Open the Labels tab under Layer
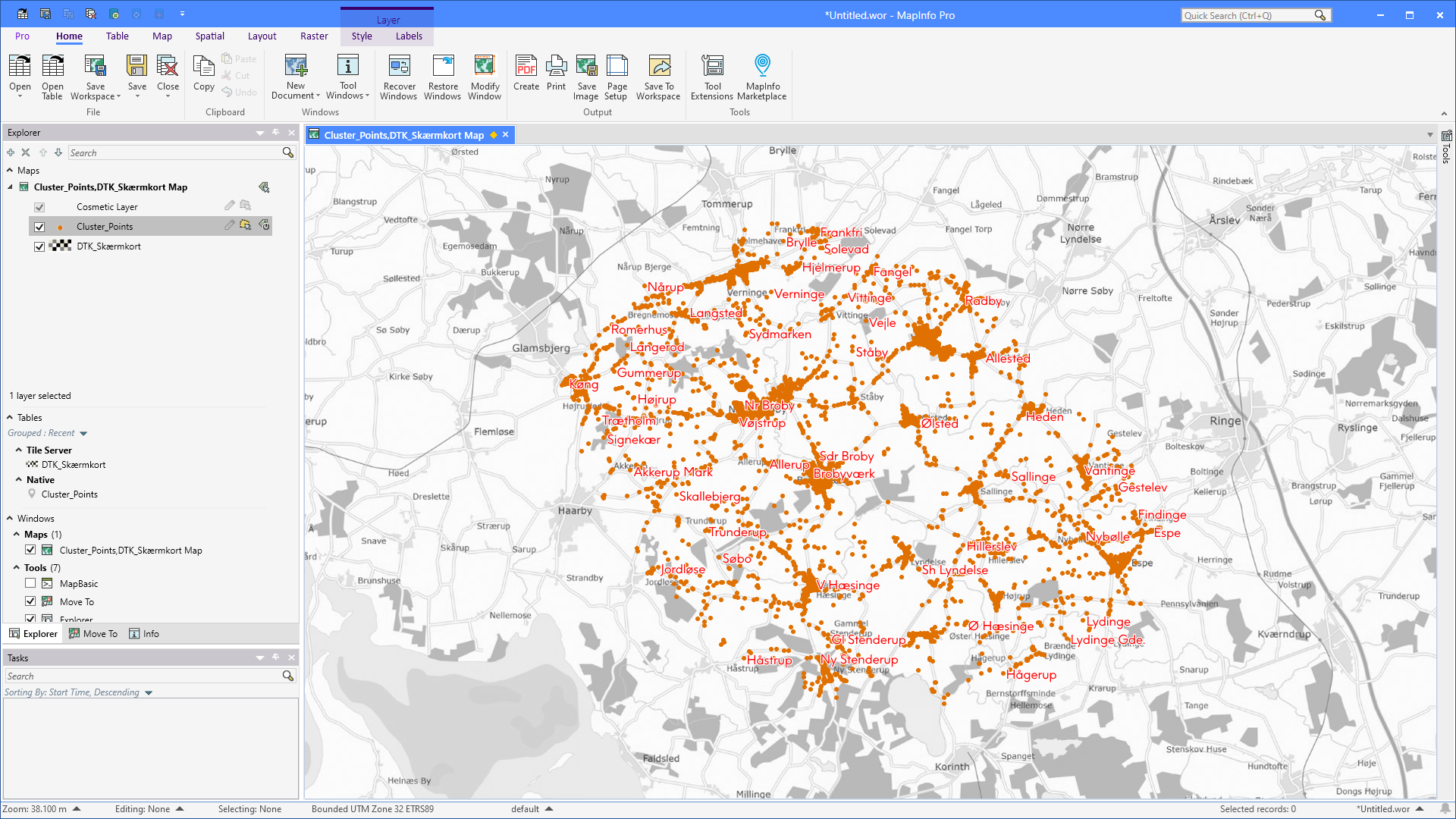The image size is (1456, 819). tap(409, 36)
